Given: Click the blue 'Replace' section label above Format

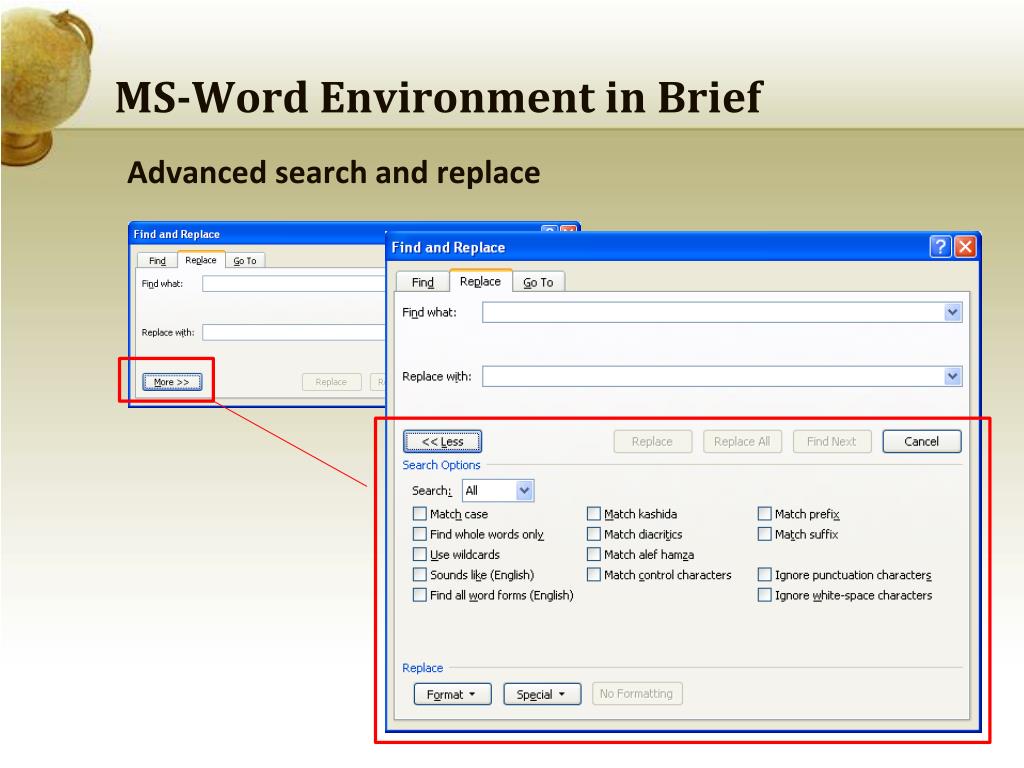Looking at the screenshot, I should pos(423,668).
